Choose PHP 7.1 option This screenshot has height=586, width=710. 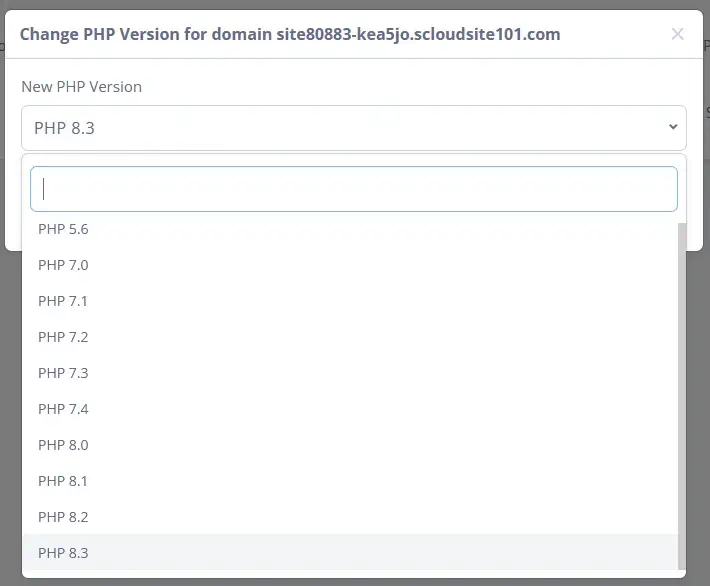350,301
